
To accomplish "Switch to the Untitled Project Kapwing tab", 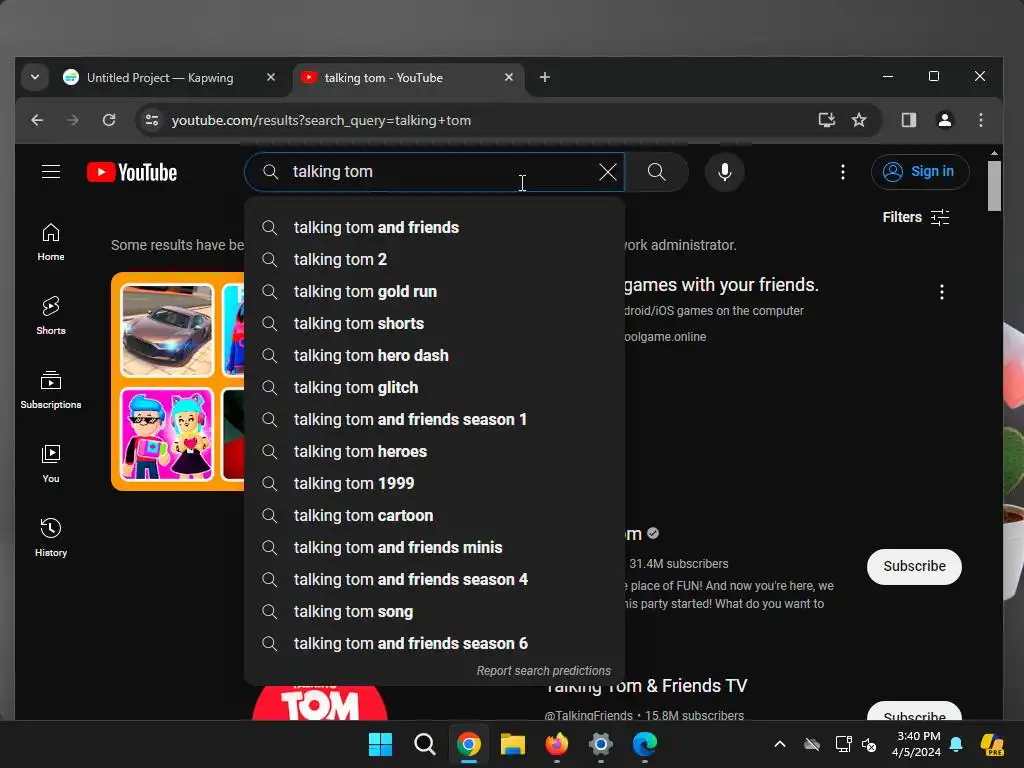I will pyautogui.click(x=159, y=78).
